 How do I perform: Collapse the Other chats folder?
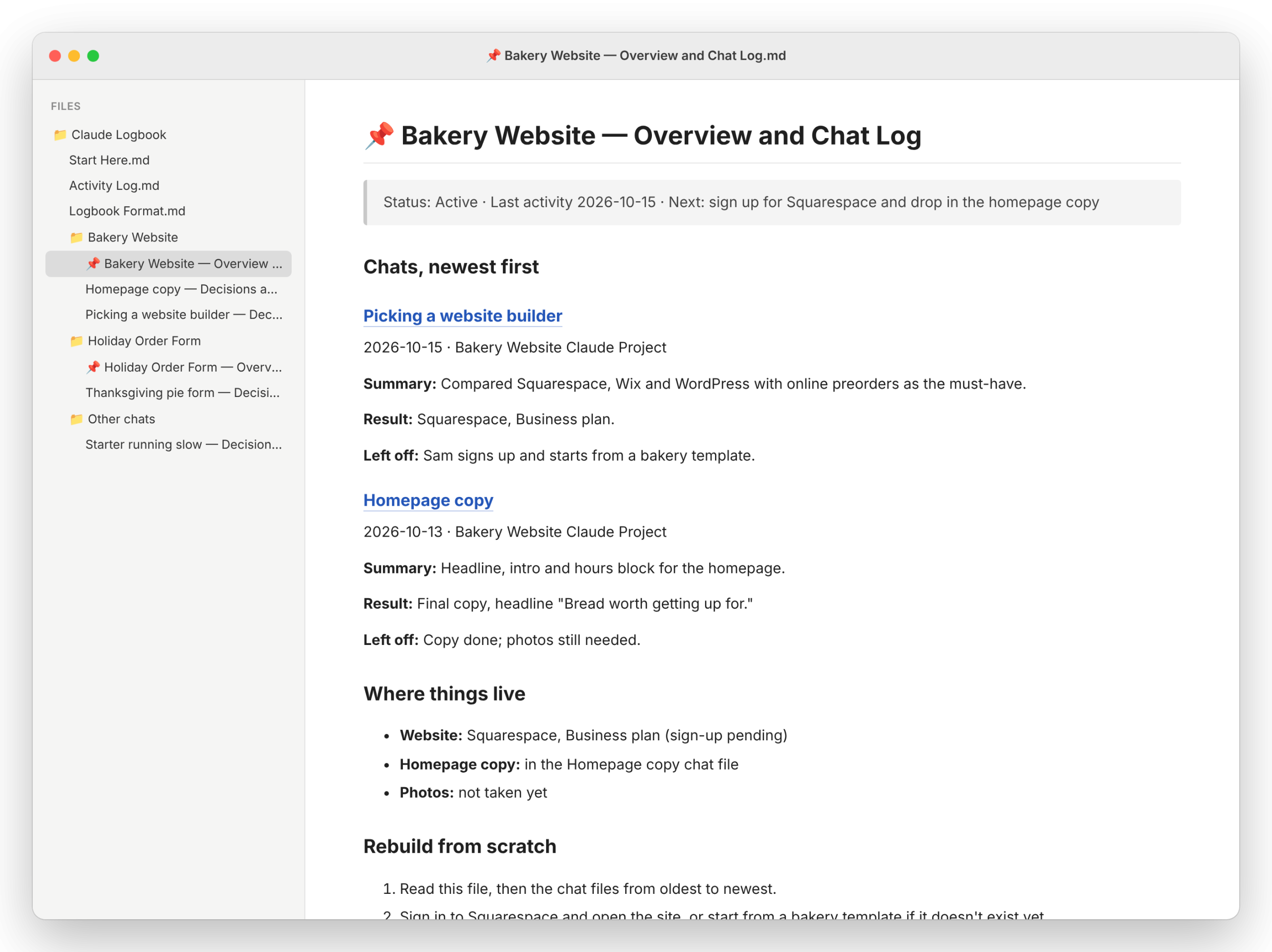click(x=121, y=419)
